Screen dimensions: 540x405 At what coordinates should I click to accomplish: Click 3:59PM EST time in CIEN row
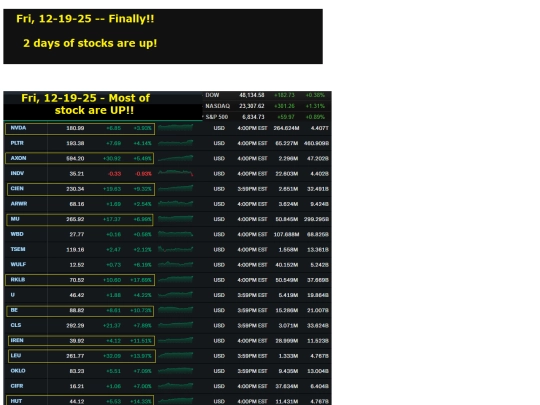[x=252, y=189]
